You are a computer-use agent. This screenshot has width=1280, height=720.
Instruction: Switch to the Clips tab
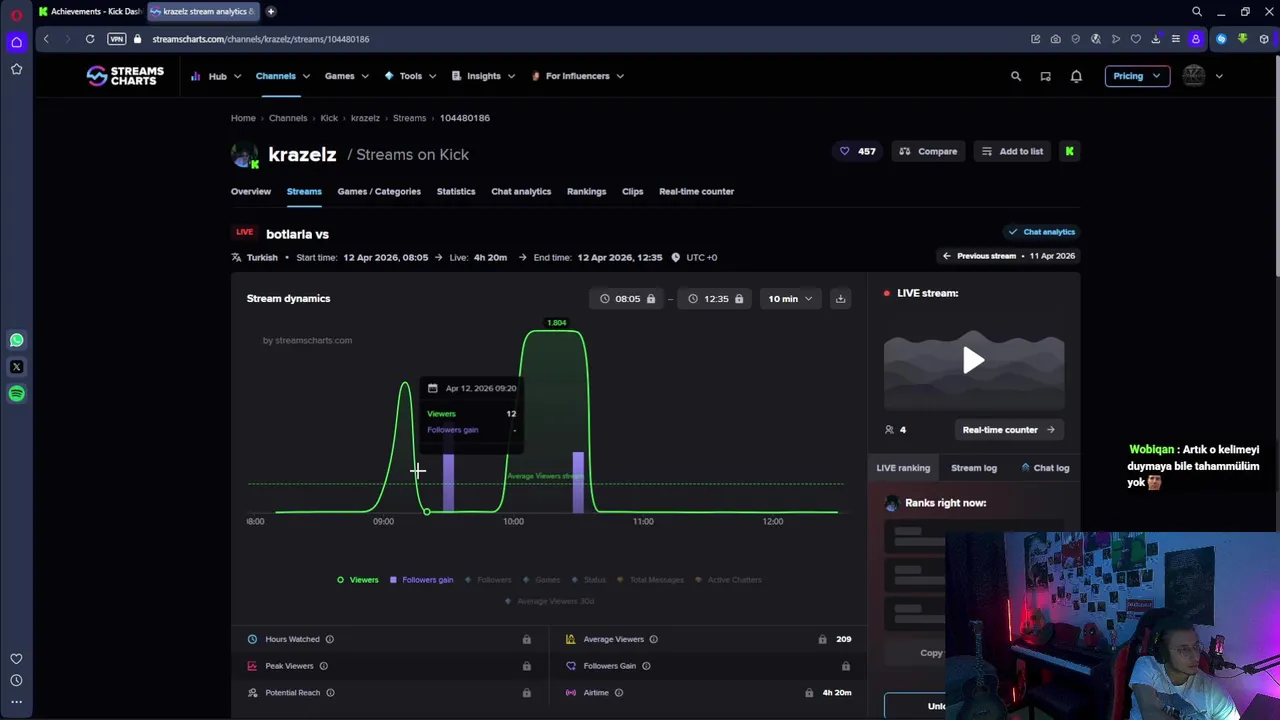pyautogui.click(x=632, y=191)
